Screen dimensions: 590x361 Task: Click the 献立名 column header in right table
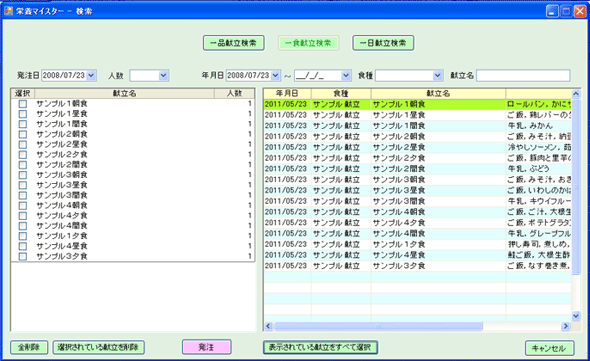pyautogui.click(x=438, y=93)
